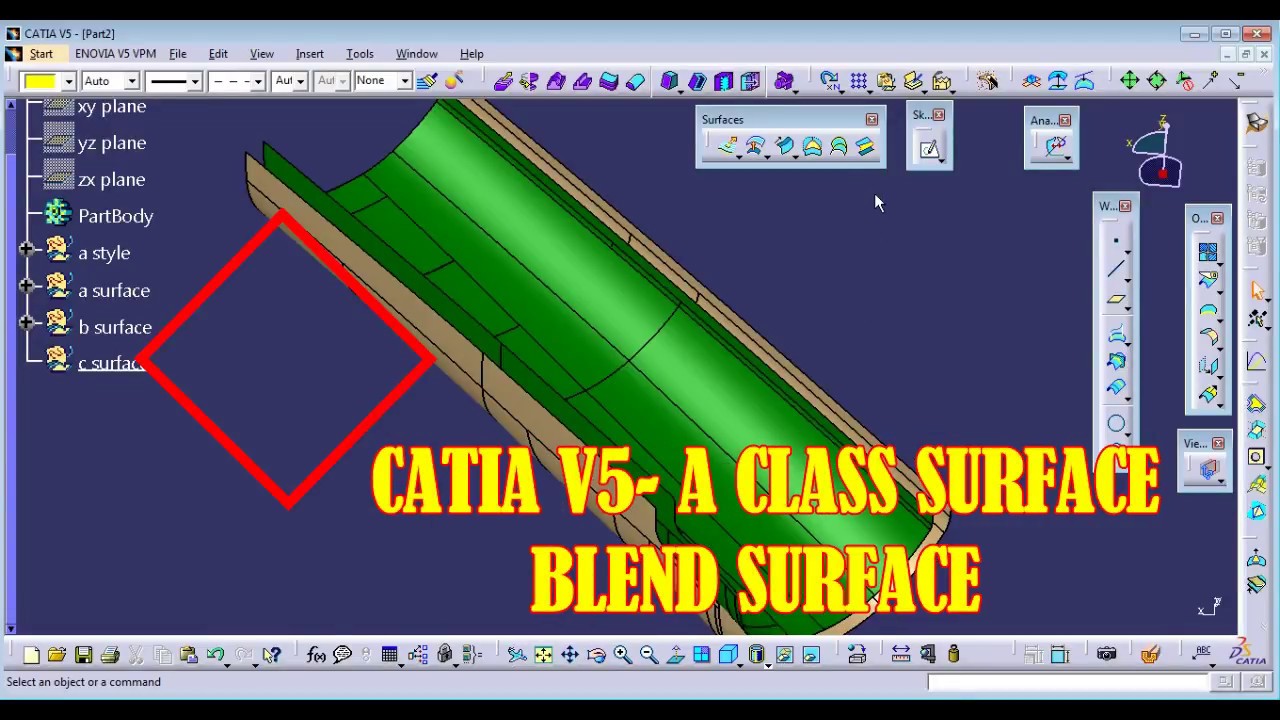The image size is (1280, 720).
Task: Click the view mode icon in Vie... toolbar
Action: click(x=1208, y=469)
